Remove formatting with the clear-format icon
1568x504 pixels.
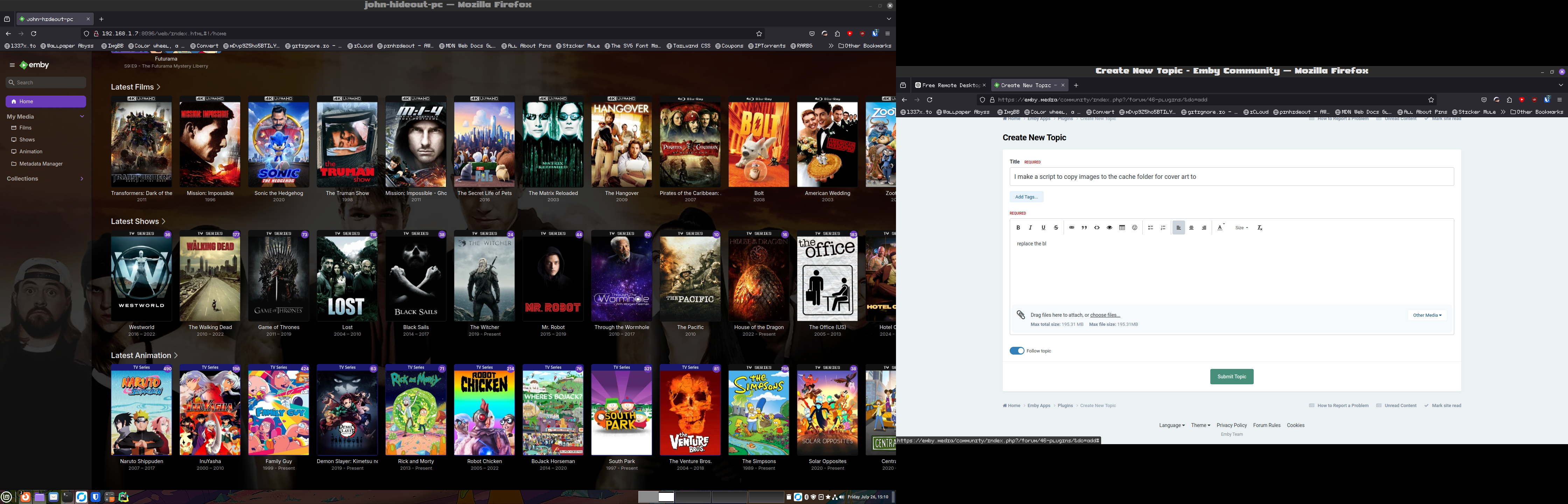point(1260,227)
